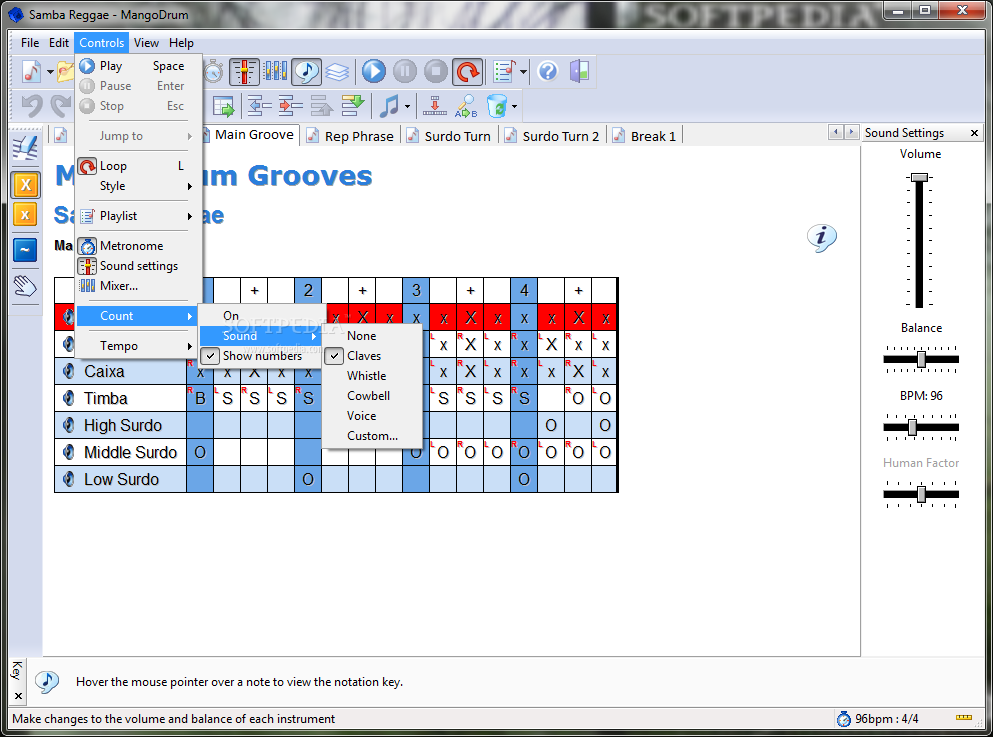The height and width of the screenshot is (737, 993).
Task: Click the shift left blue arrow icon
Action: pyautogui.click(x=259, y=106)
